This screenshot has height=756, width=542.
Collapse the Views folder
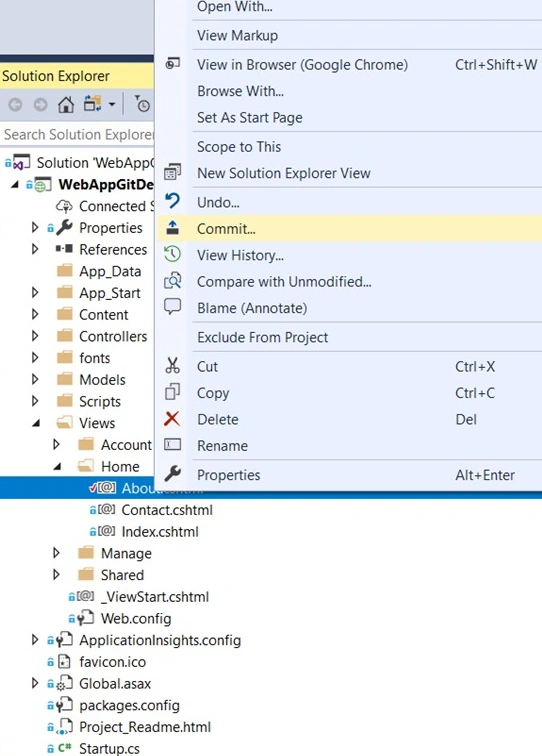[36, 423]
